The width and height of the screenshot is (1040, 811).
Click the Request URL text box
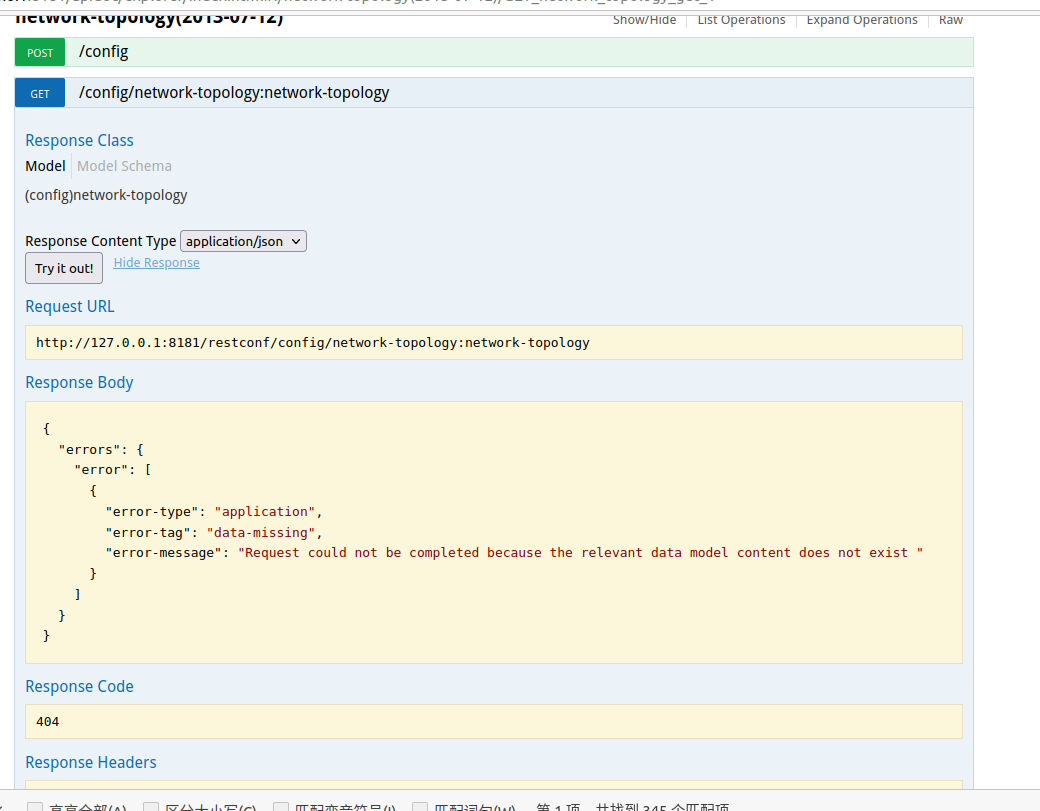point(493,342)
